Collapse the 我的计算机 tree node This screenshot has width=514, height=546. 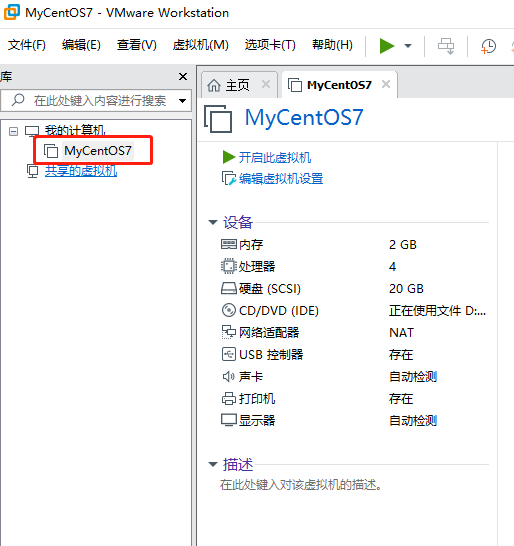click(14, 131)
